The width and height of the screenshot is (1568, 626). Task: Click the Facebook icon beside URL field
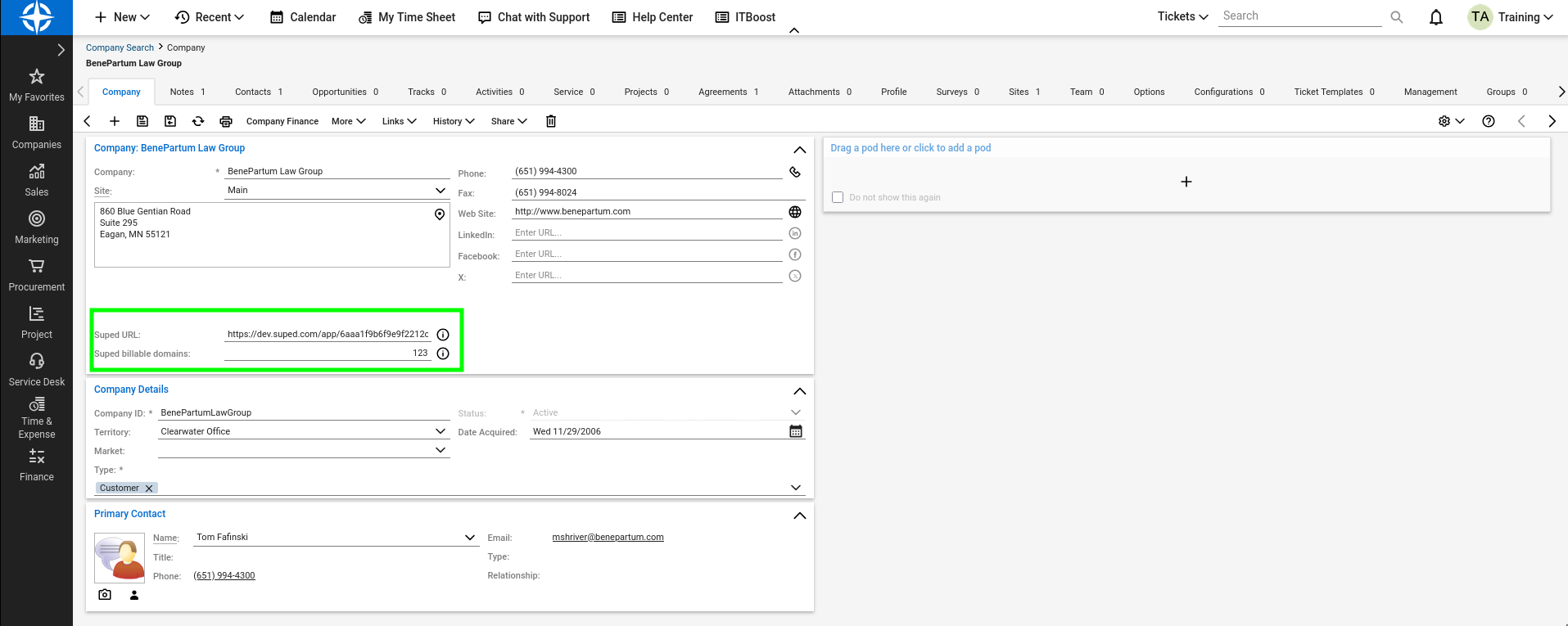coord(795,254)
